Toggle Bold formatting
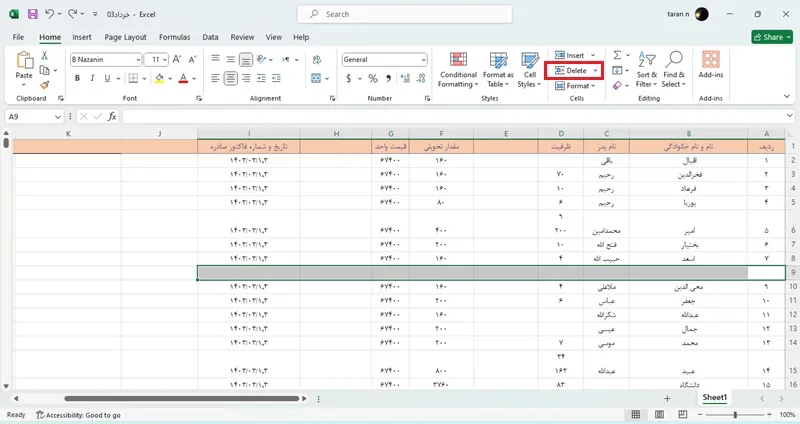 77,78
